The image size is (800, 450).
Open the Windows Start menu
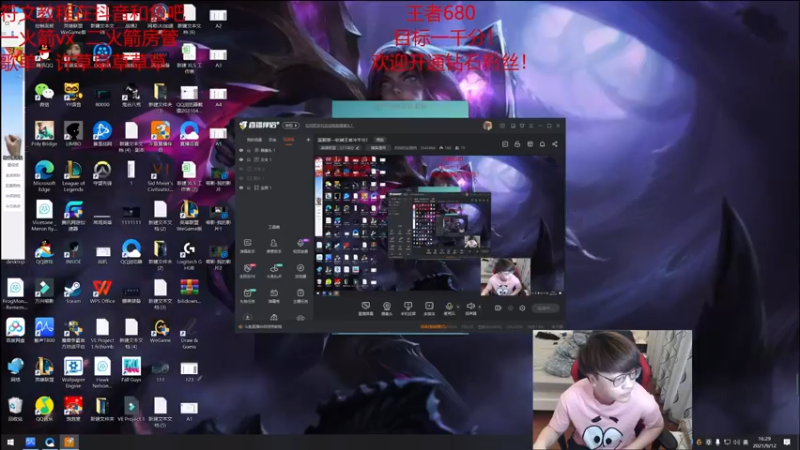[x=10, y=442]
